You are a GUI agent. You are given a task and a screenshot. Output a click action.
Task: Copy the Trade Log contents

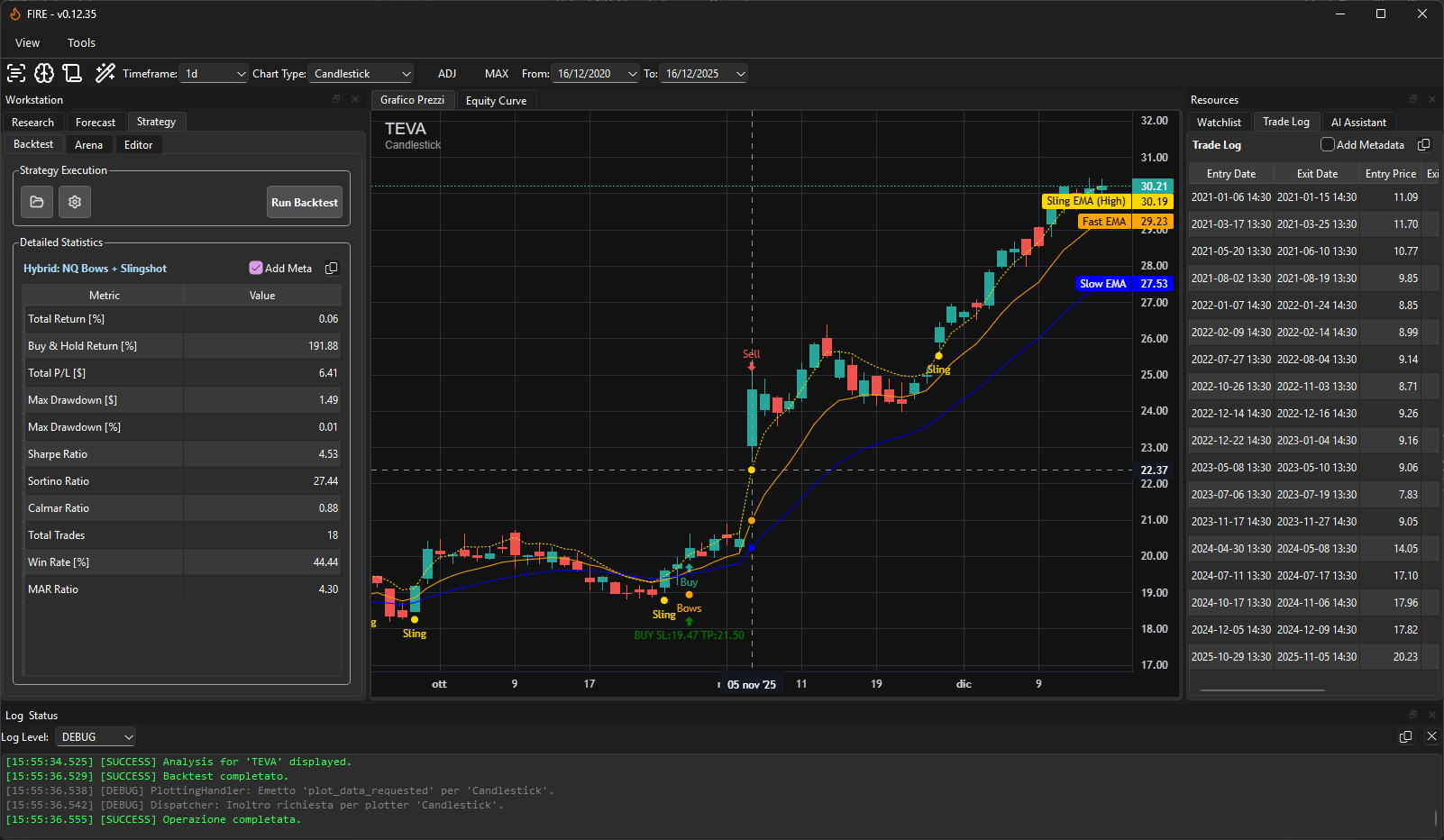[x=1423, y=145]
